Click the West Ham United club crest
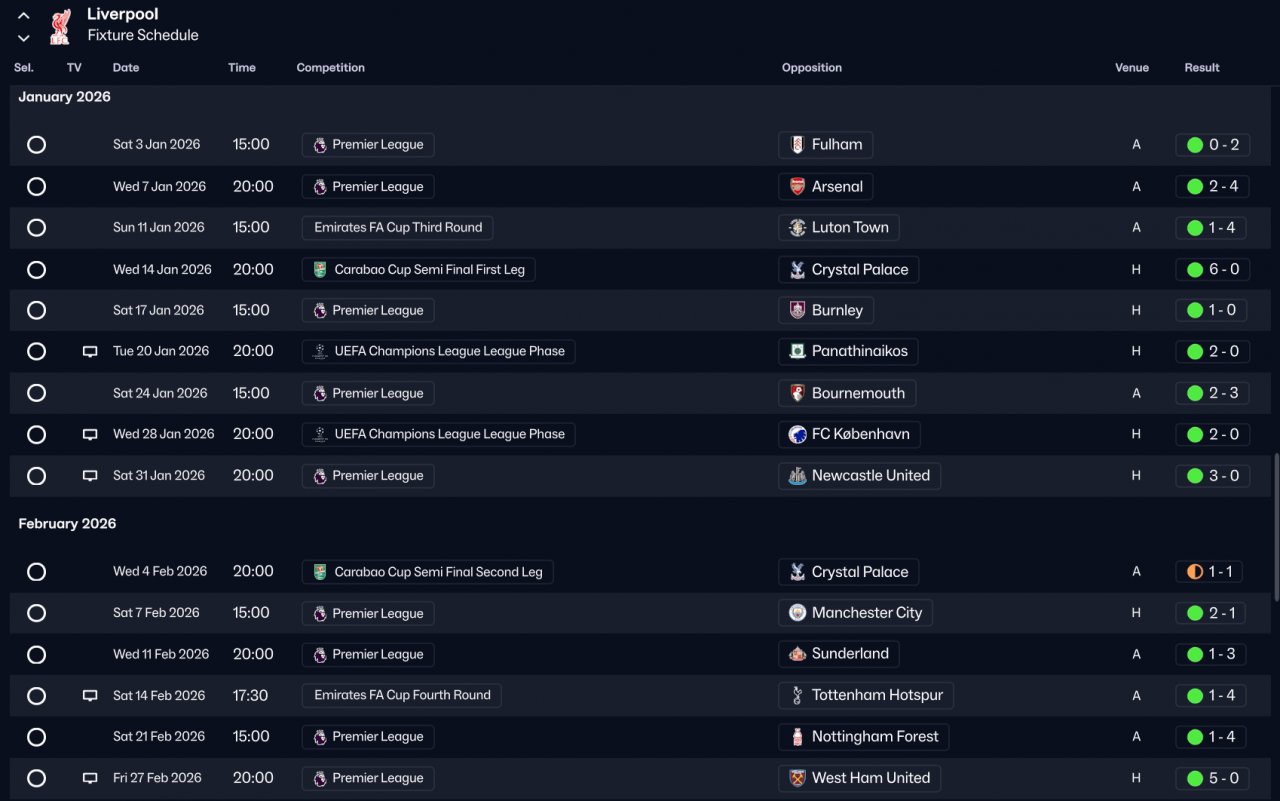This screenshot has width=1280, height=801. (797, 778)
